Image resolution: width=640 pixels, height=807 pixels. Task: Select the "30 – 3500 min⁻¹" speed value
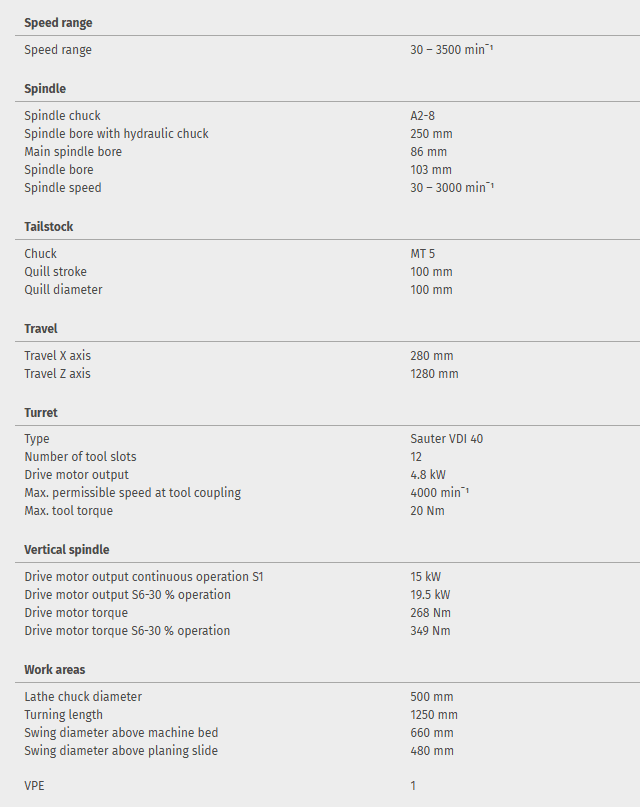coord(452,50)
